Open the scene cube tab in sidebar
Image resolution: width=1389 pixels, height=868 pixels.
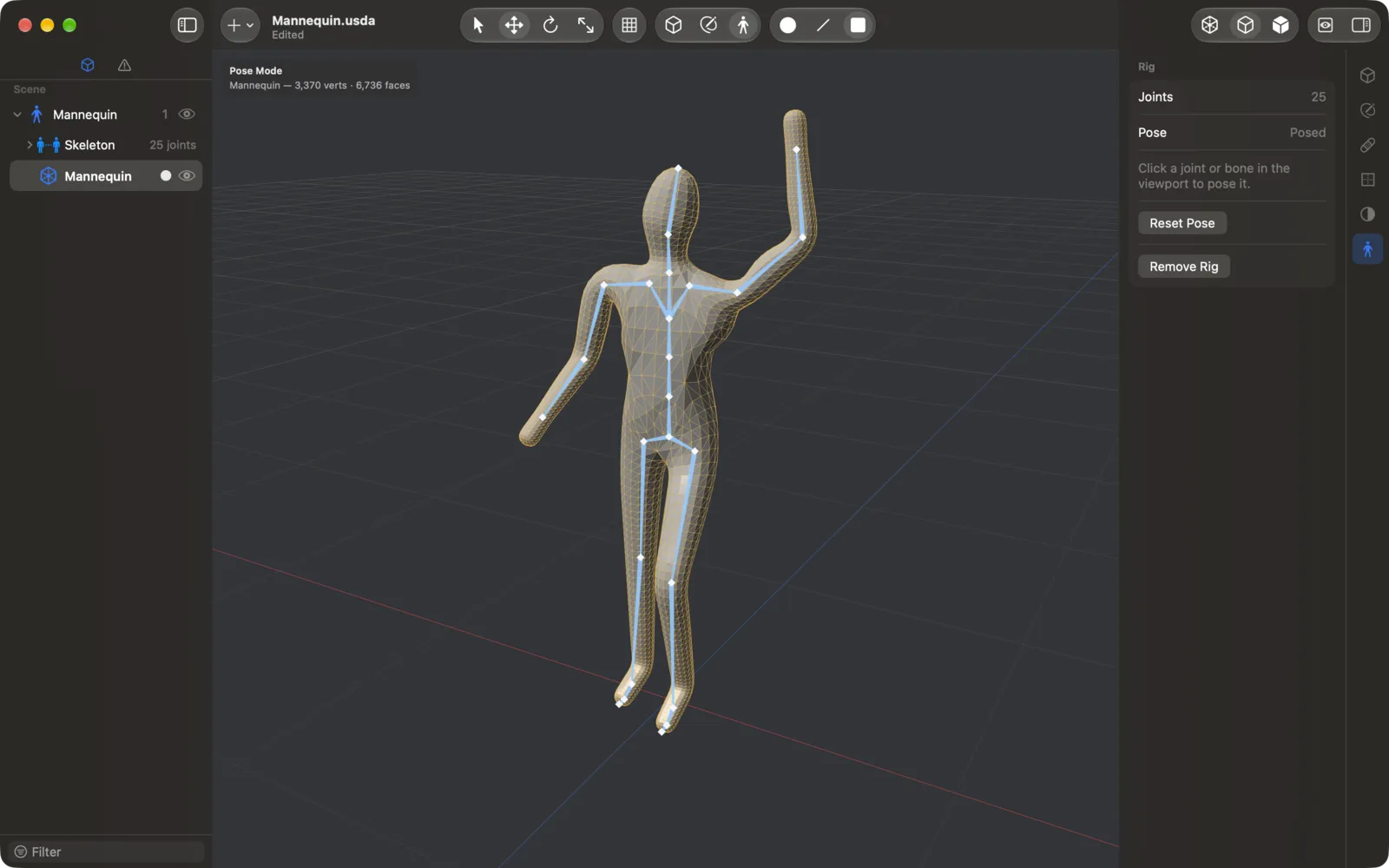pos(88,65)
